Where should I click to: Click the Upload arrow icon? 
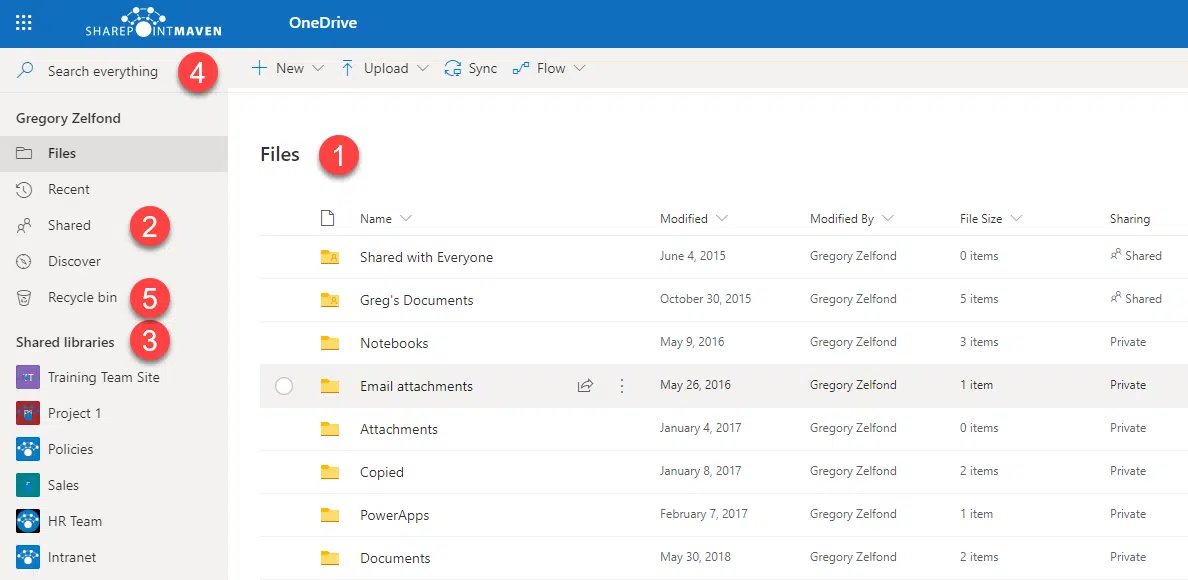(x=348, y=68)
